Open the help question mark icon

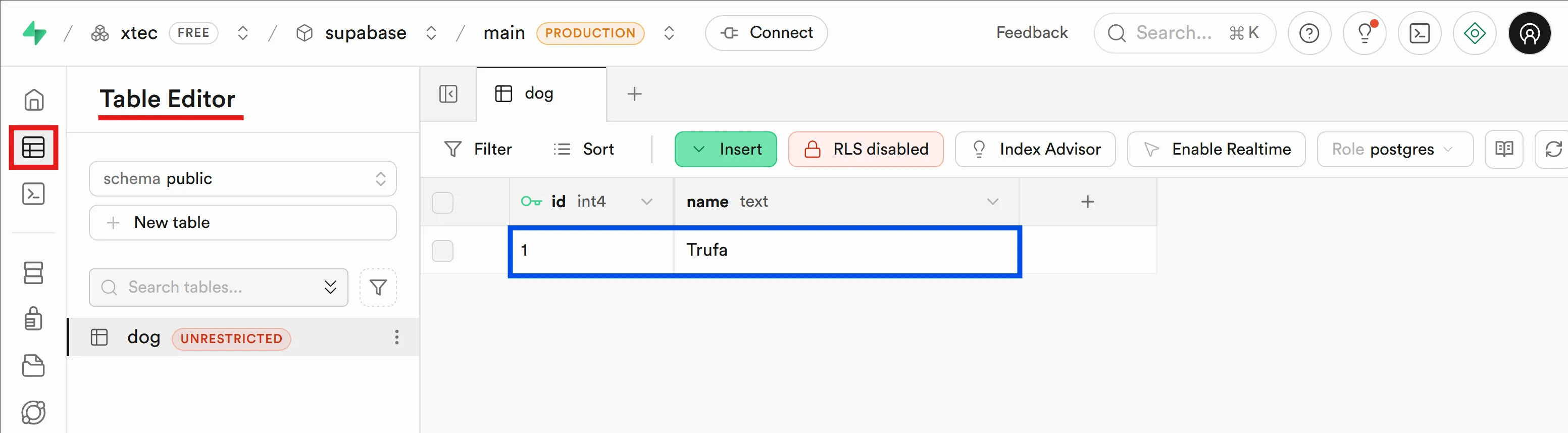(1309, 33)
